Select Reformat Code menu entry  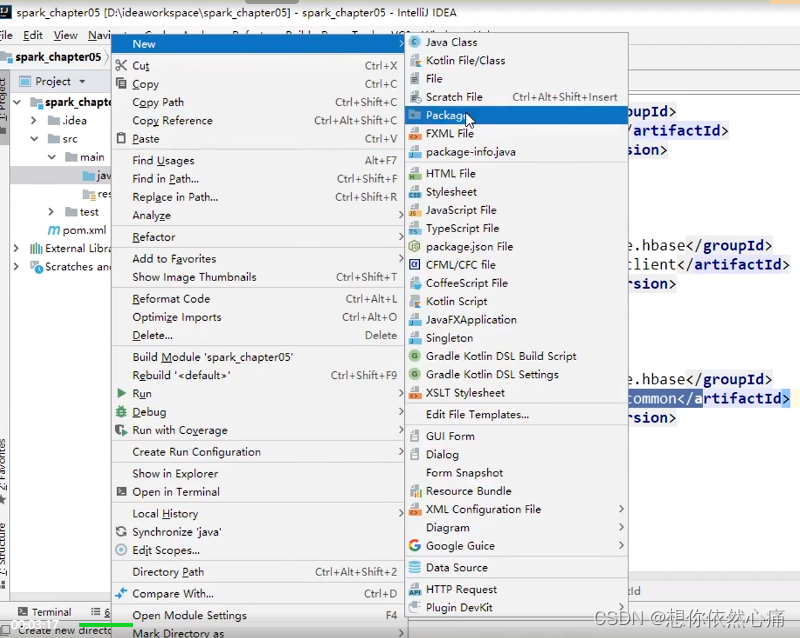(257, 299)
